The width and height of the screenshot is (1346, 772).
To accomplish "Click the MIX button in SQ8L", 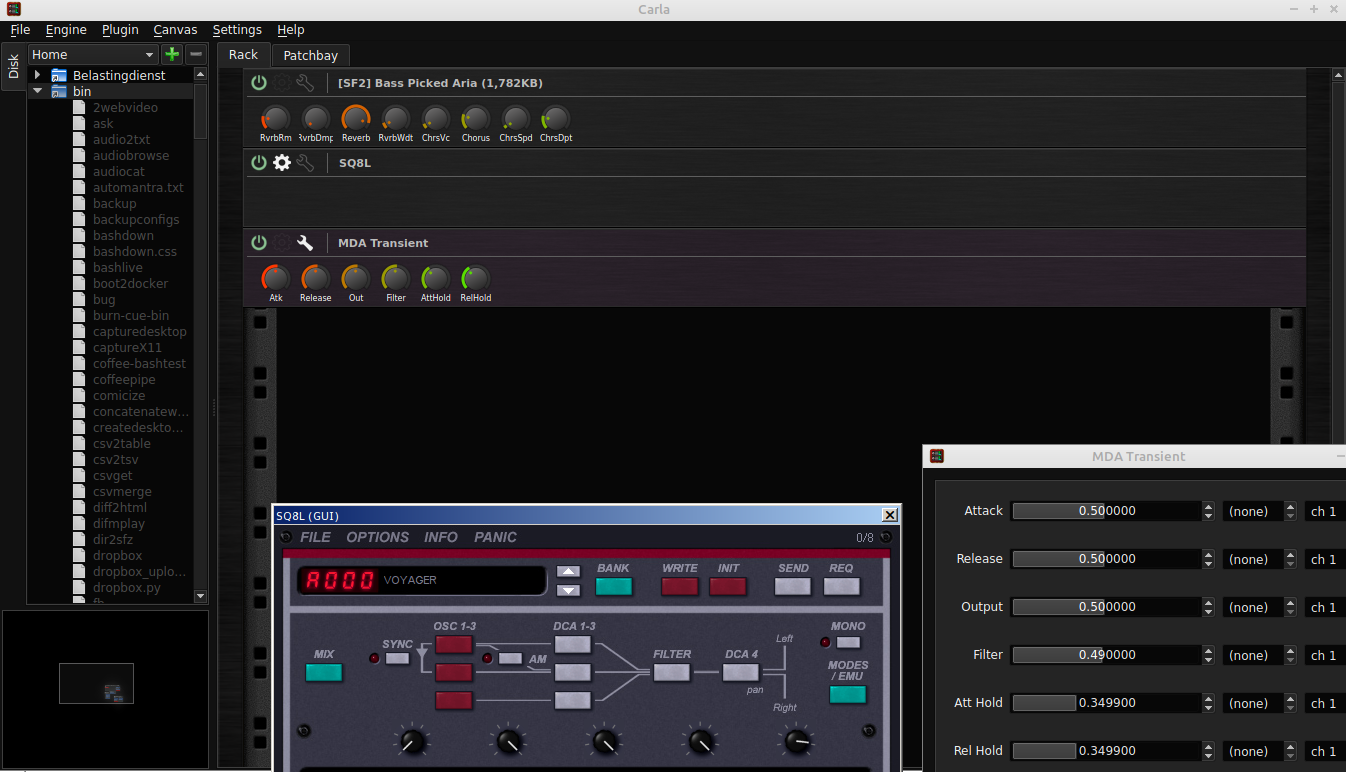I will pyautogui.click(x=324, y=672).
